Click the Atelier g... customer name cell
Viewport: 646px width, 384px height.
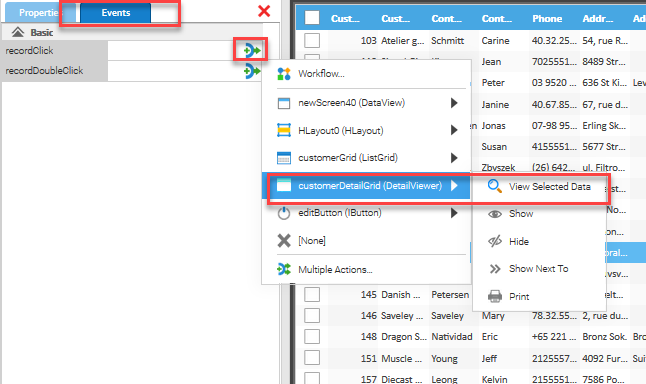click(x=403, y=41)
